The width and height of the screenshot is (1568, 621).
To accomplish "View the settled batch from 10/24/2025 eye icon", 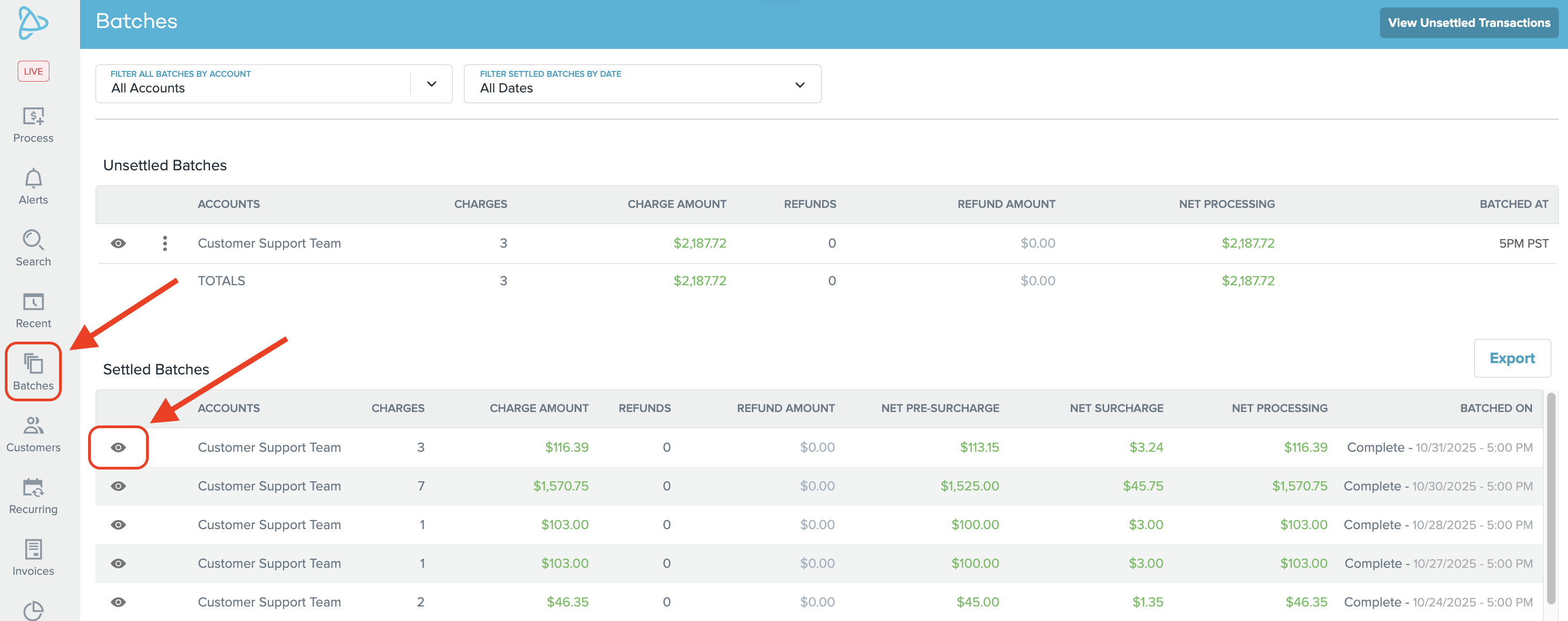I will (x=118, y=602).
